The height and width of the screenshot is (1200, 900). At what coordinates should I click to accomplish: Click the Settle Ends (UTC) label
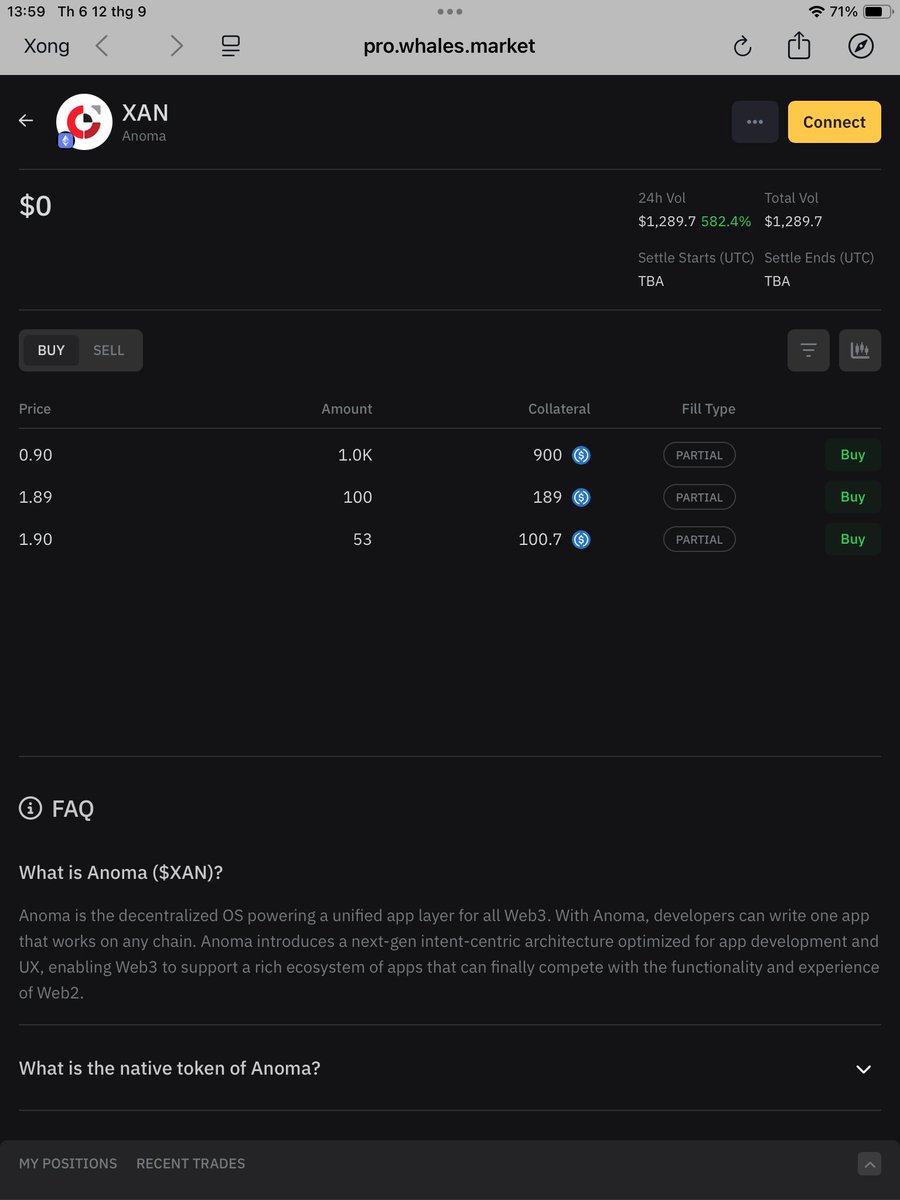[x=819, y=258]
